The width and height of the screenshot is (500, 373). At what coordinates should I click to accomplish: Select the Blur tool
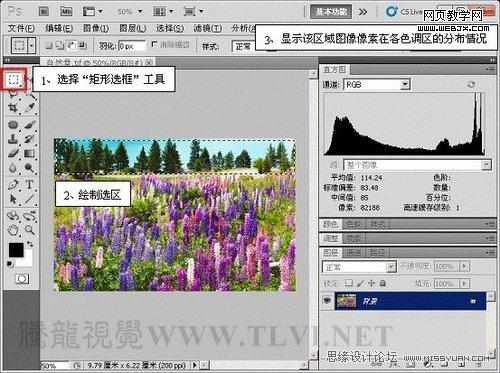click(x=13, y=168)
